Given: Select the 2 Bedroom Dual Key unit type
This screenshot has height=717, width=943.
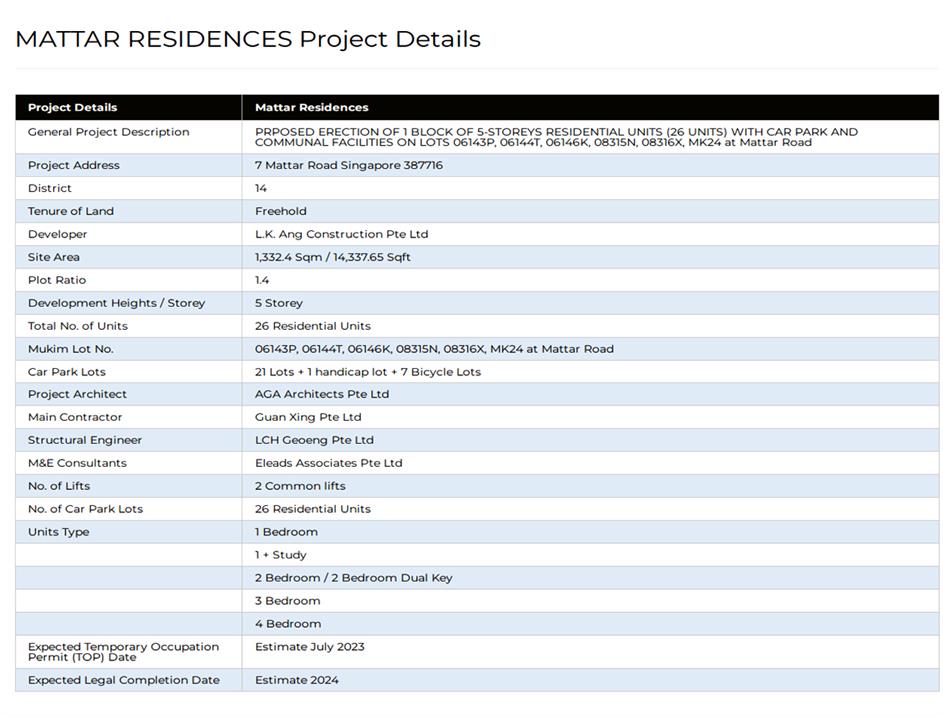Looking at the screenshot, I should click(353, 578).
